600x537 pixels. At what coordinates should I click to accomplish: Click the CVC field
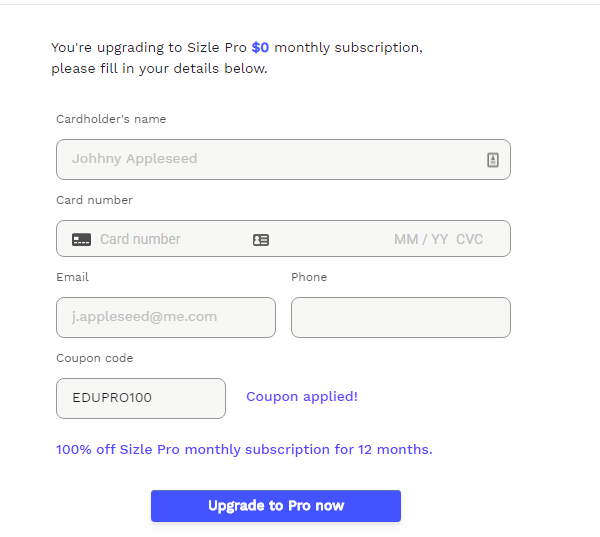[470, 240]
